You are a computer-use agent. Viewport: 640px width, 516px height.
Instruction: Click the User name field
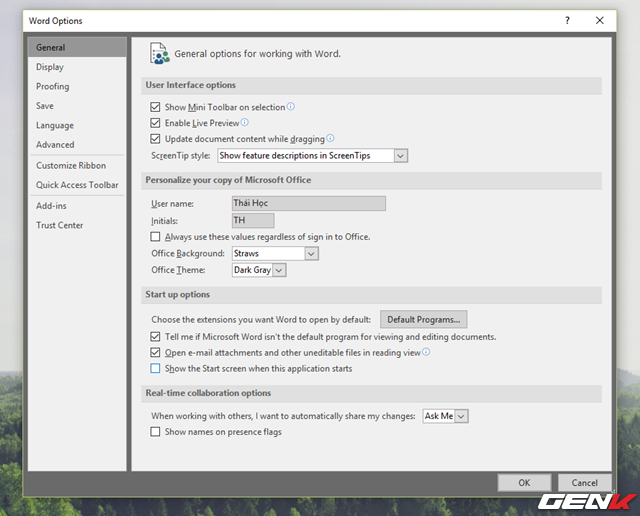(309, 203)
